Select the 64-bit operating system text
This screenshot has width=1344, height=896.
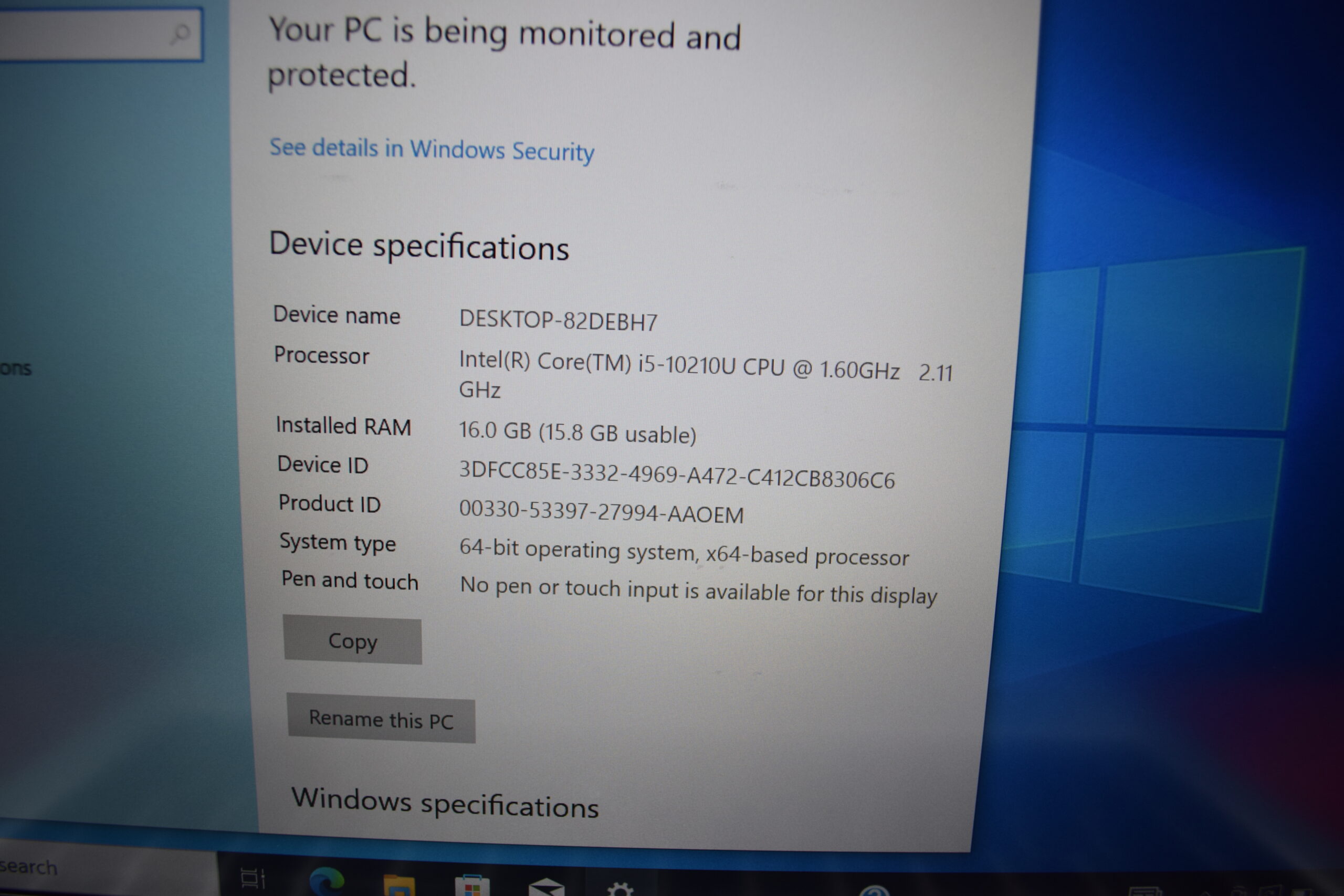click(684, 552)
